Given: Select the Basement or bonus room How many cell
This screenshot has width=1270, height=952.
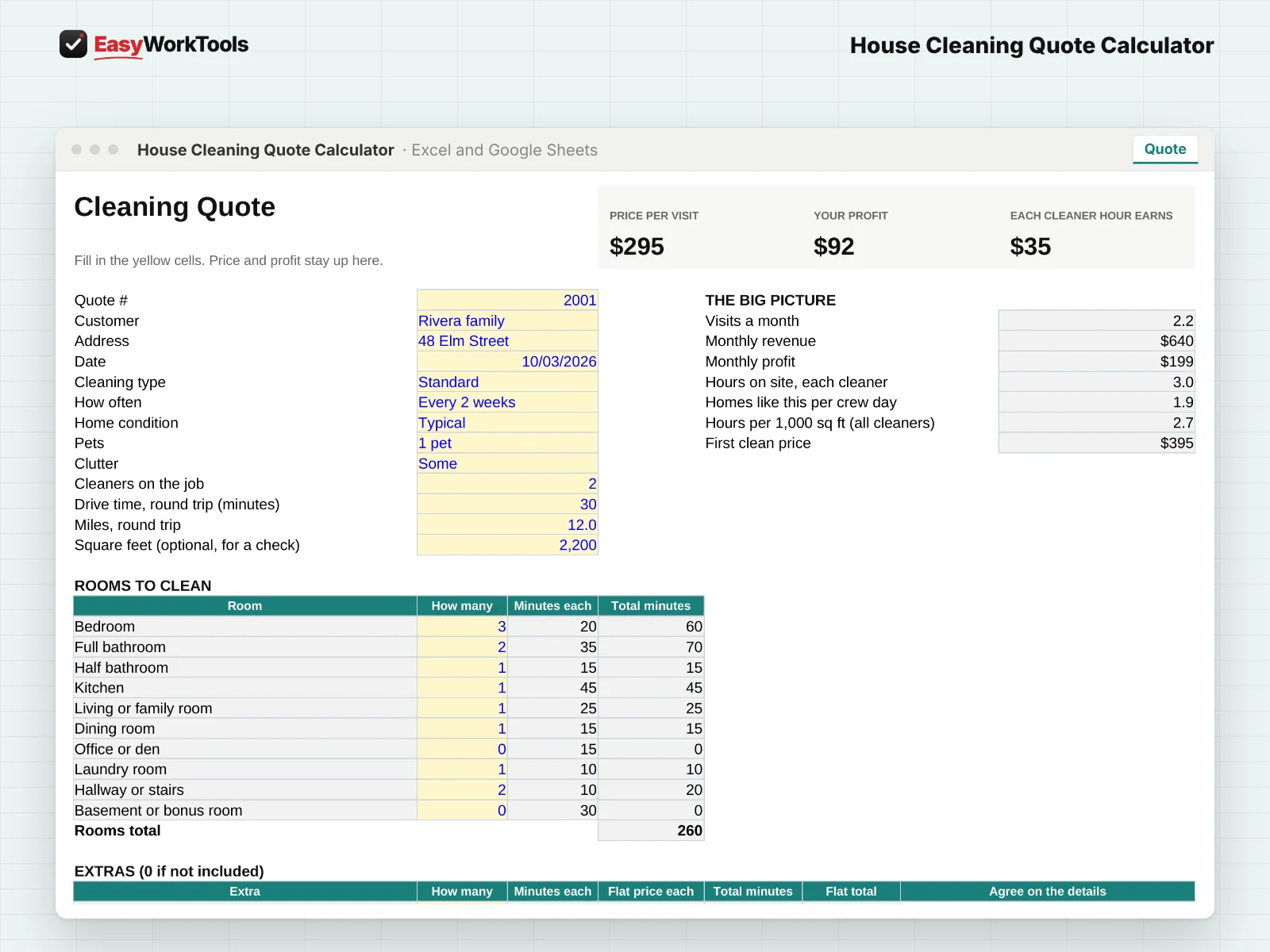Looking at the screenshot, I should click(x=462, y=811).
